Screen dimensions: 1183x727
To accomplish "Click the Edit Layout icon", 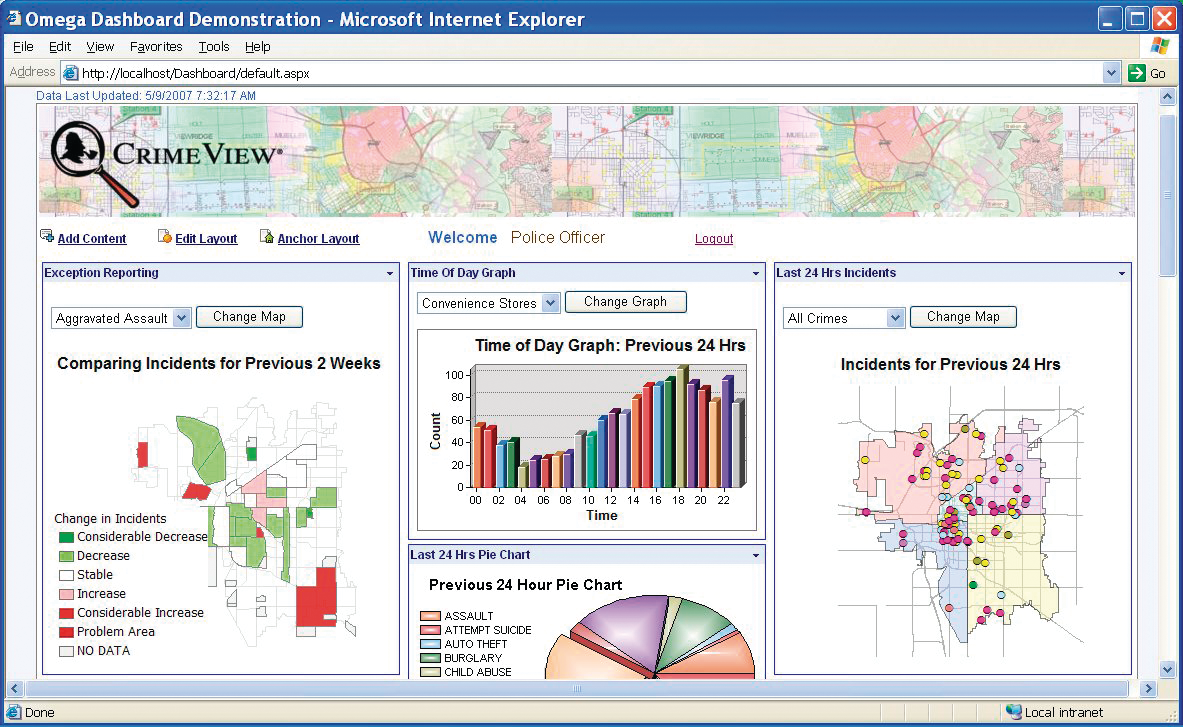I will [x=165, y=237].
